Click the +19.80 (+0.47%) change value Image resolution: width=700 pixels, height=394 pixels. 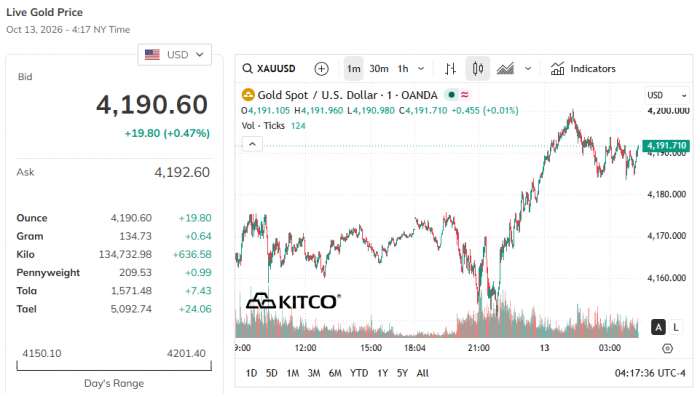click(167, 133)
